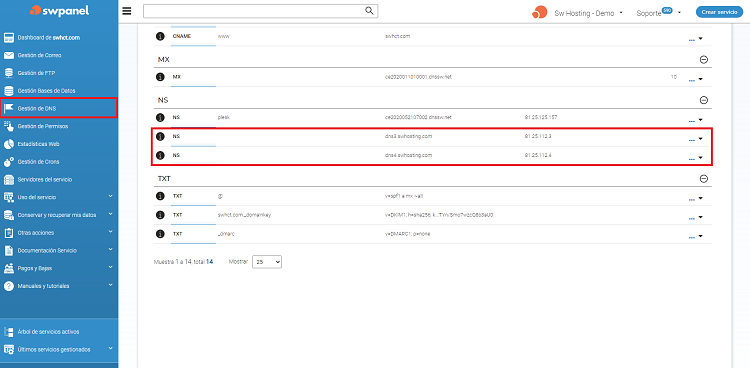Viewport: 750px width, 368px height.
Task: Open actions dropdown for TXT spf record
Action: click(695, 198)
